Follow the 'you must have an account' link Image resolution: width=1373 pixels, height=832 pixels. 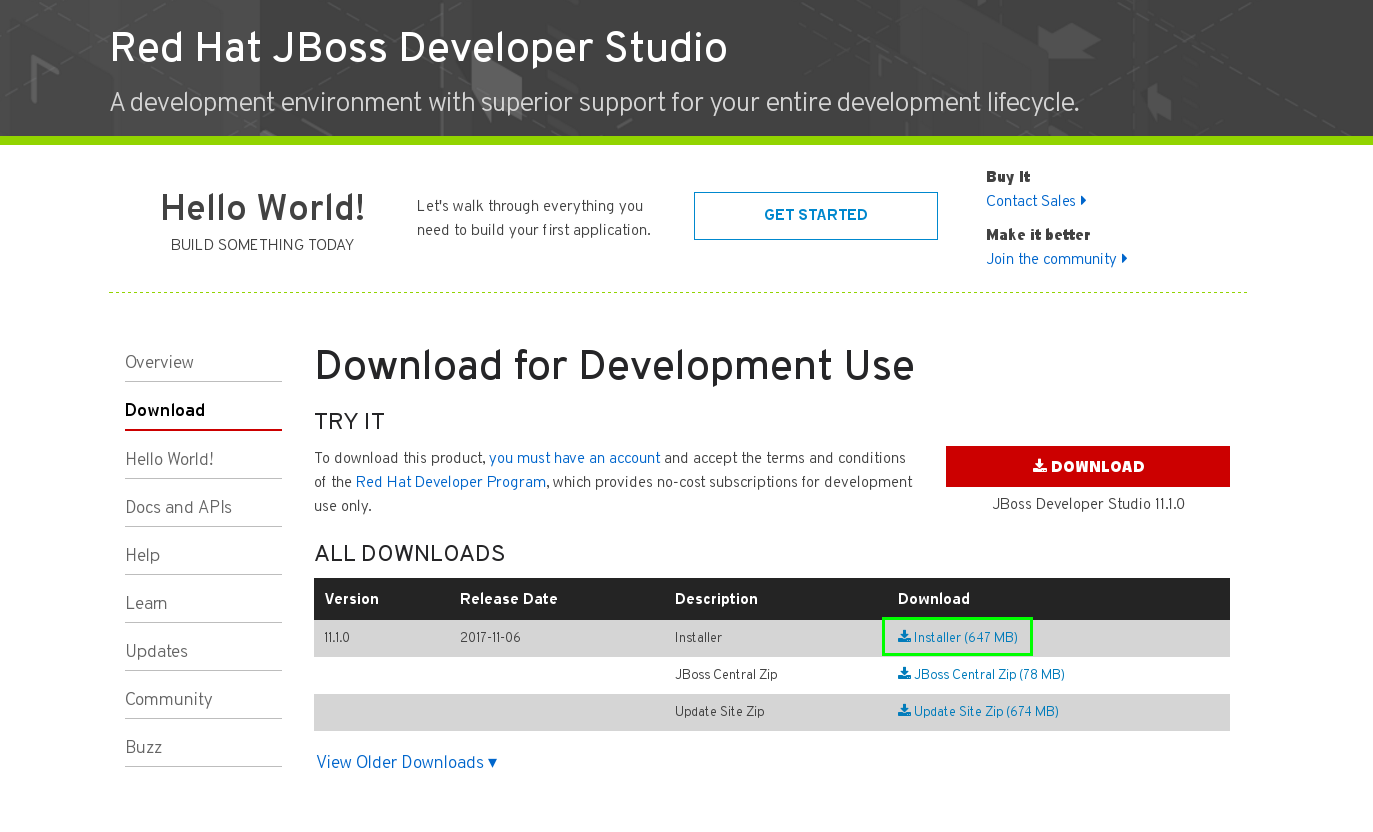(x=574, y=458)
